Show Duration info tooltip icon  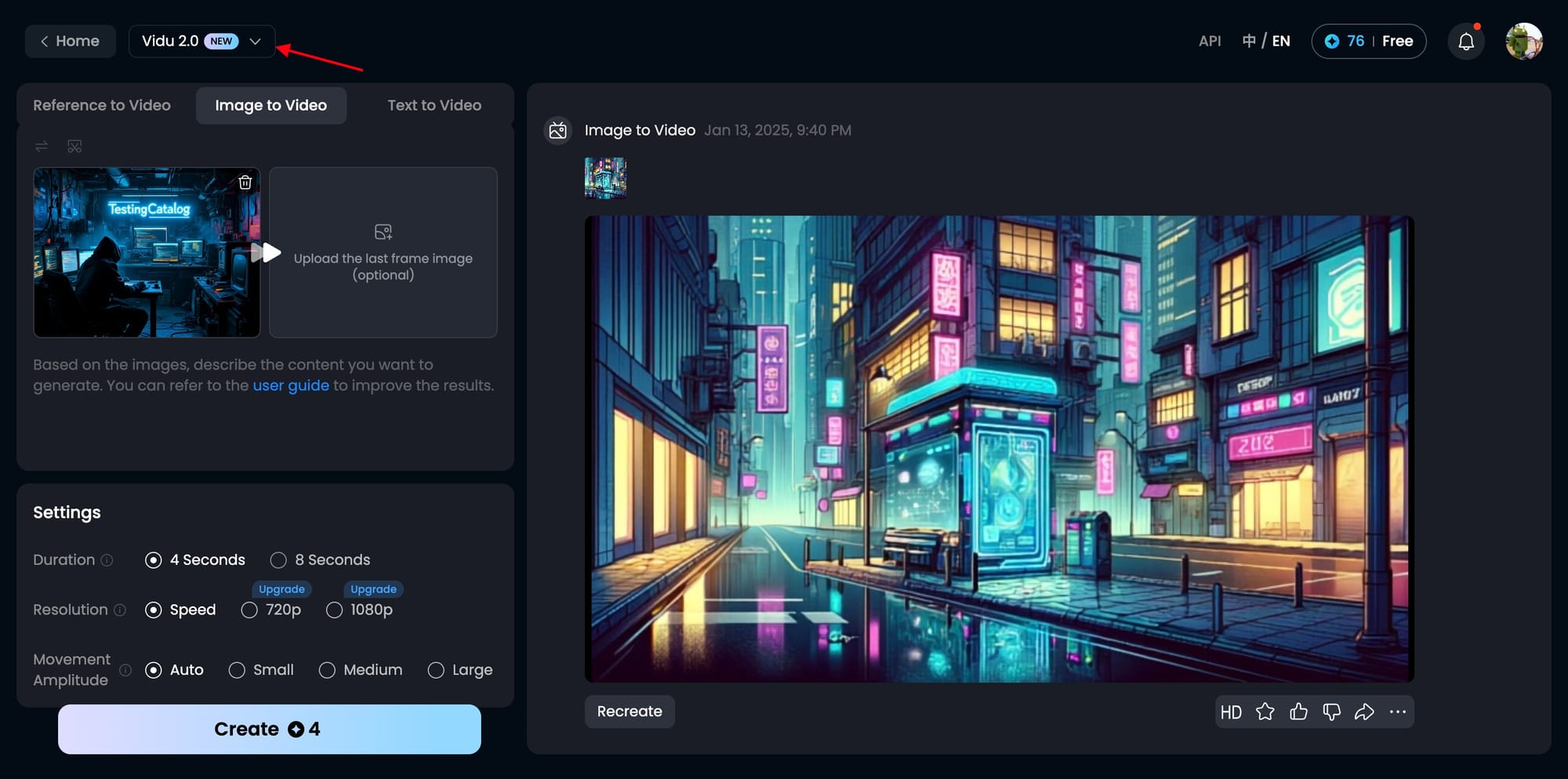107,560
